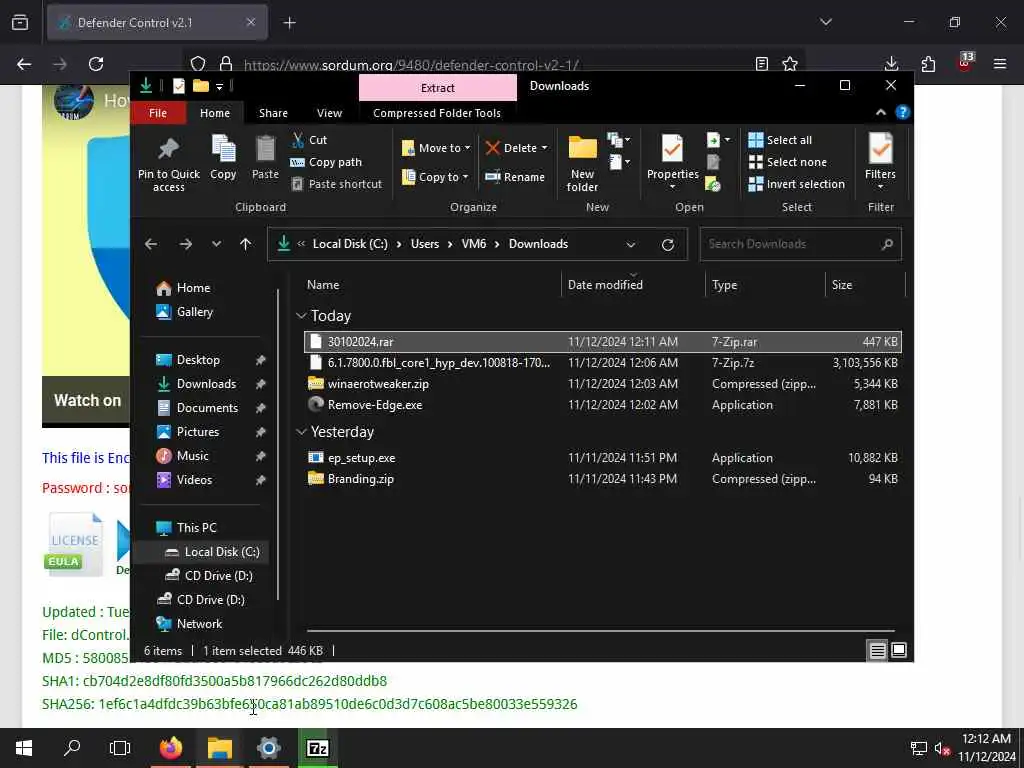Open 7-Zip from the taskbar
The image size is (1024, 768).
317,748
